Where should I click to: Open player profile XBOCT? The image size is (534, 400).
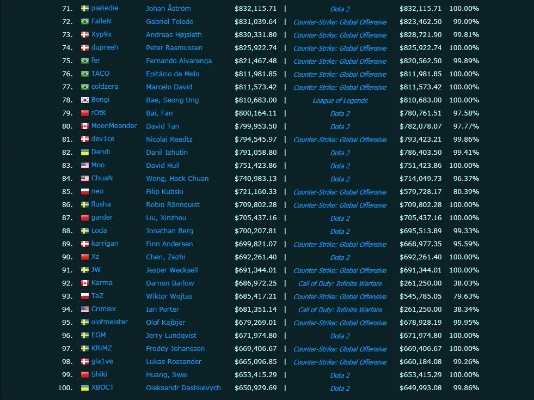point(102,387)
